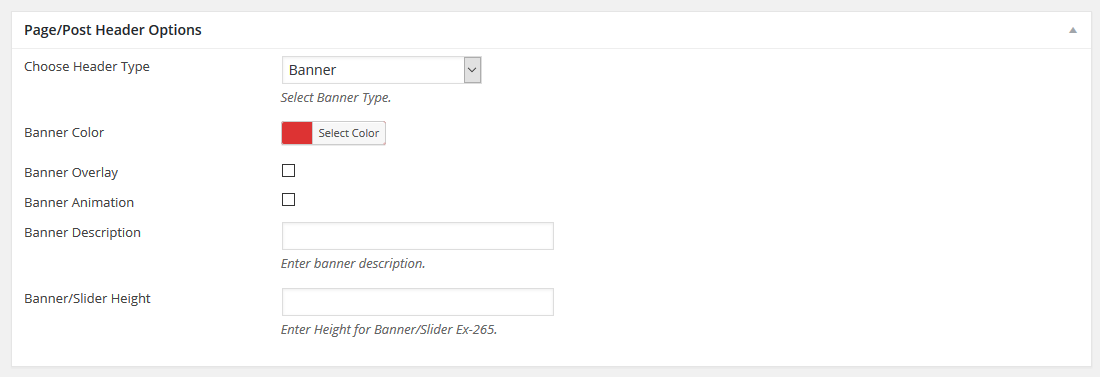Screen dimensions: 1100x377
Task: Click the empty area of the panel header bar
Action: pos(631,30)
